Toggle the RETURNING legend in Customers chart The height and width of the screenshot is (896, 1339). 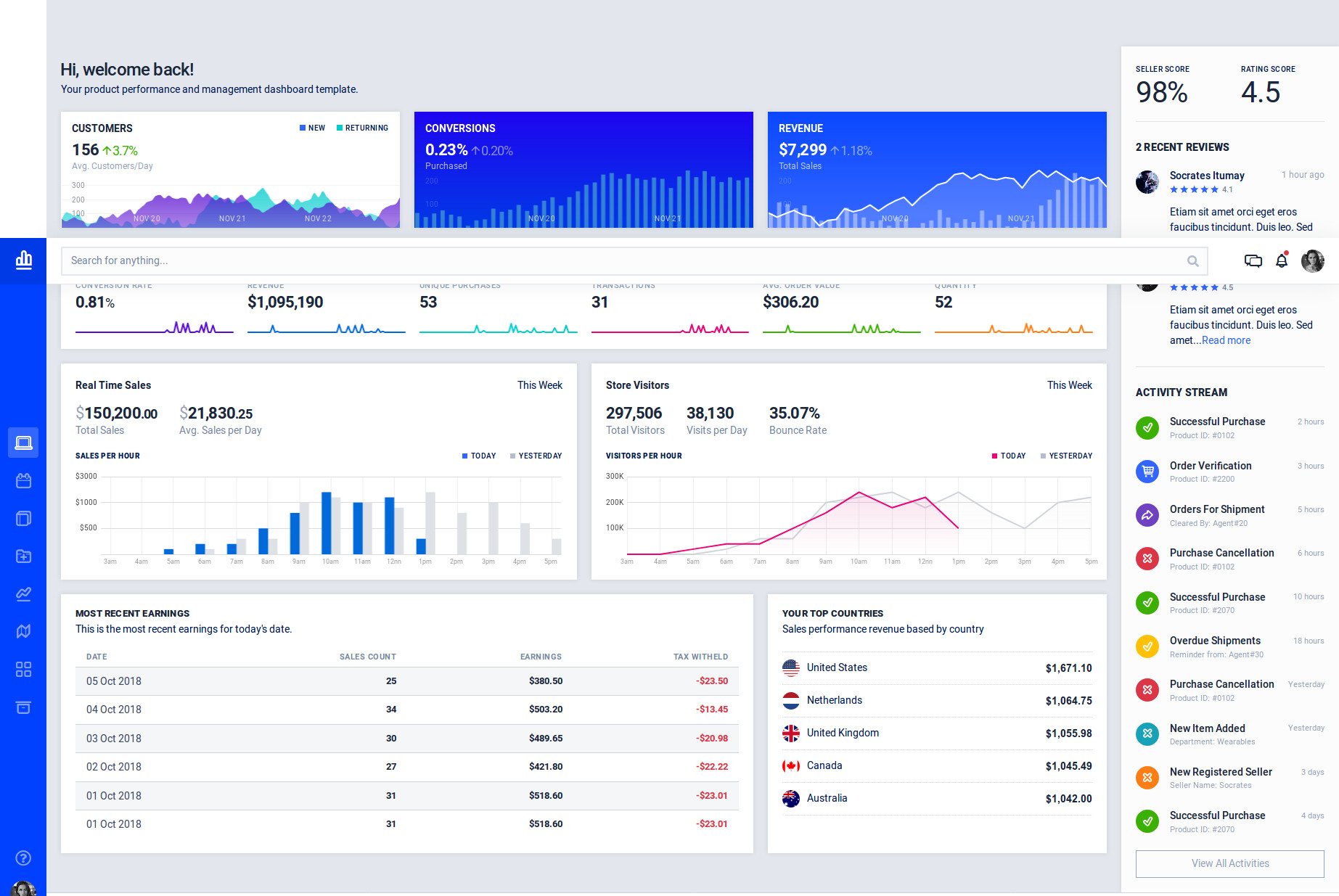pyautogui.click(x=362, y=128)
